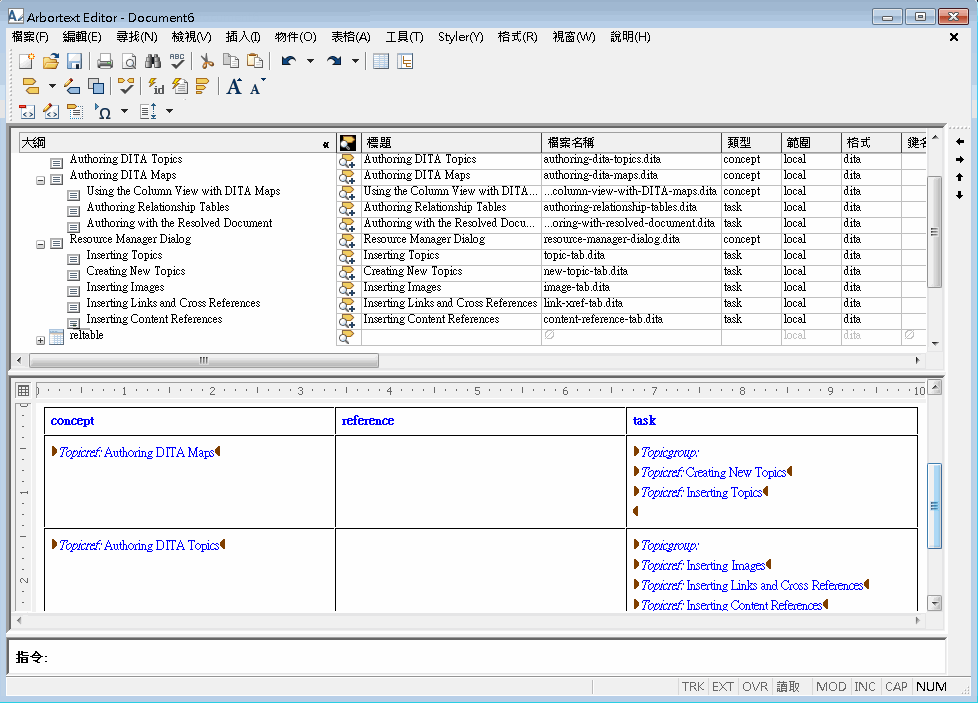Select Authoring Relationship Tables in outline tree

coord(158,207)
